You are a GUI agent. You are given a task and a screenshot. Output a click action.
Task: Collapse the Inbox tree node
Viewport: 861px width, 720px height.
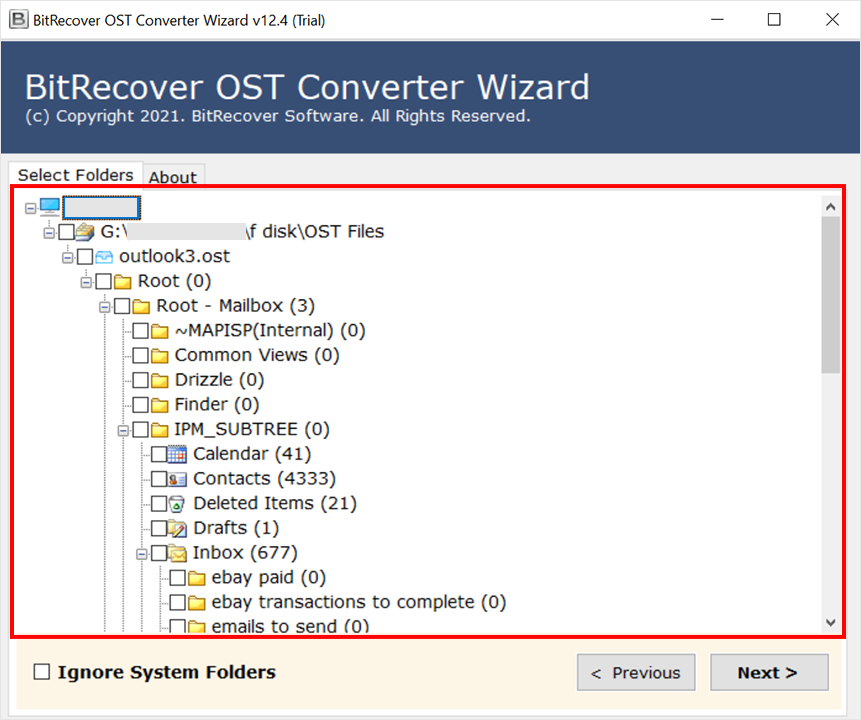(142, 553)
